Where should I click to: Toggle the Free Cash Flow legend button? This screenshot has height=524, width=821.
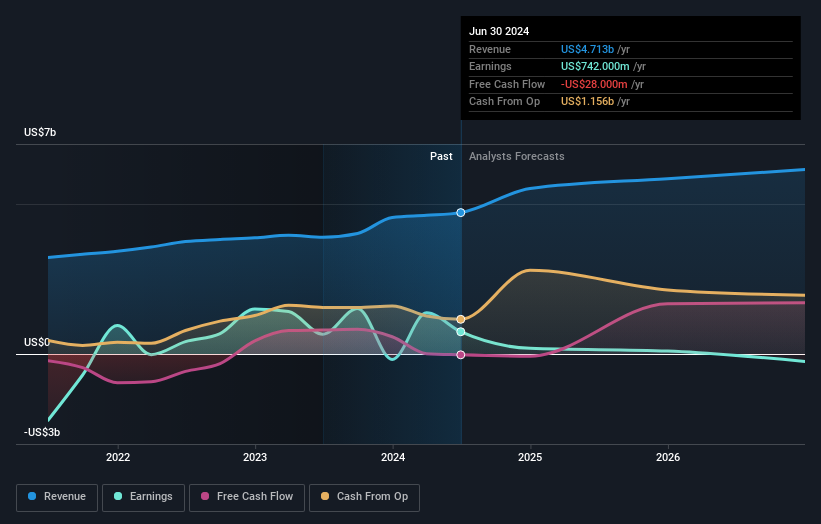(x=247, y=497)
